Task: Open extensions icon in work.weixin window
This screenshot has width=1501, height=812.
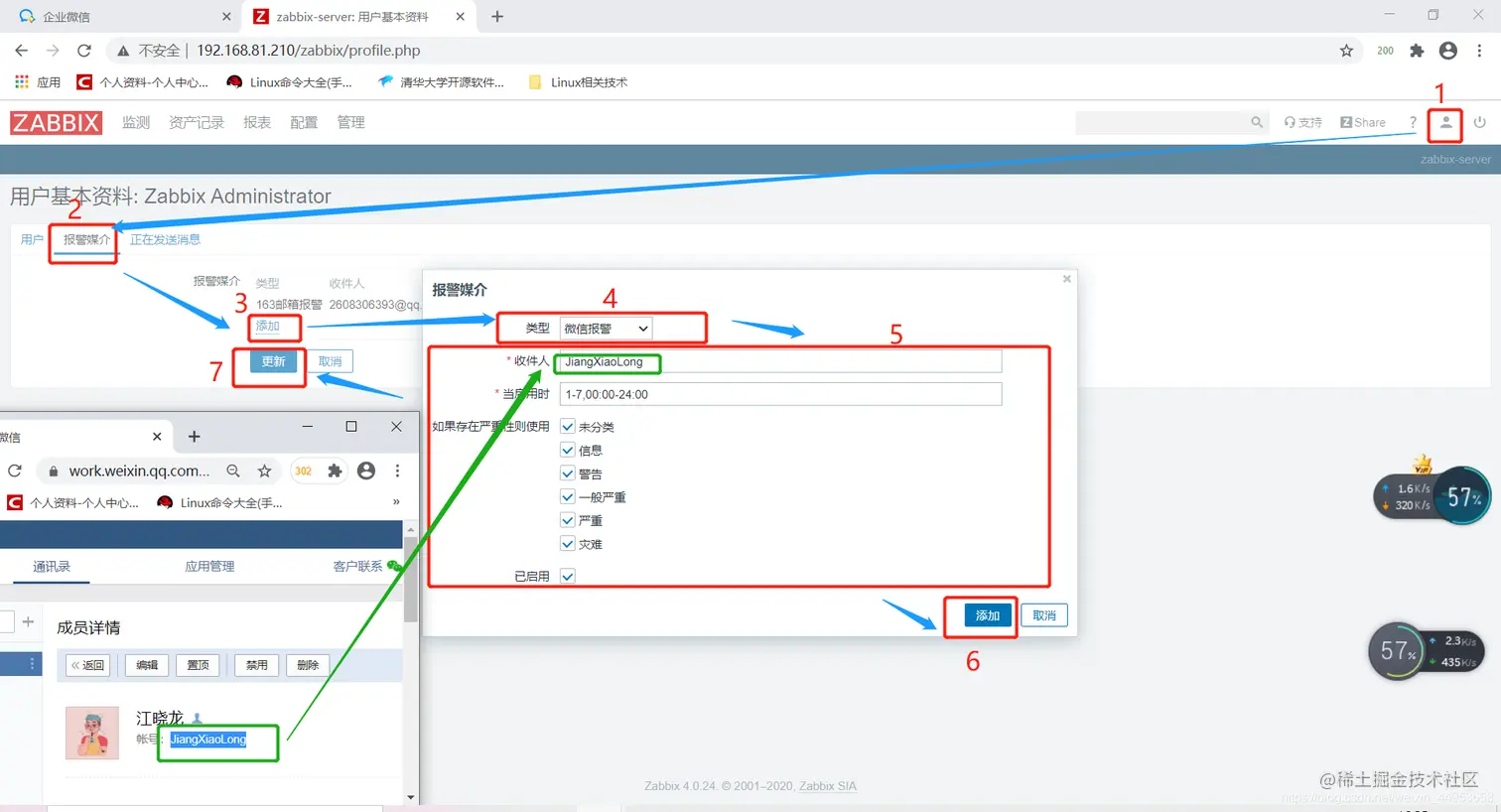Action: pyautogui.click(x=335, y=471)
